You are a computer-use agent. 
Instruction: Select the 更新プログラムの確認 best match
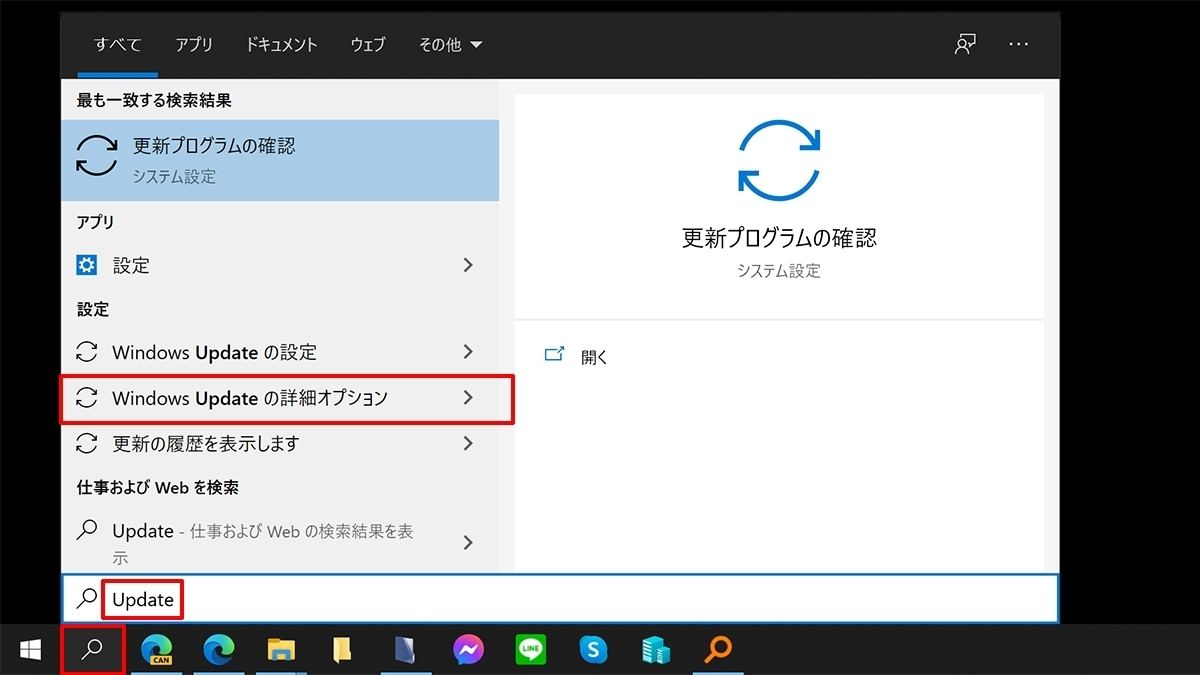point(280,160)
